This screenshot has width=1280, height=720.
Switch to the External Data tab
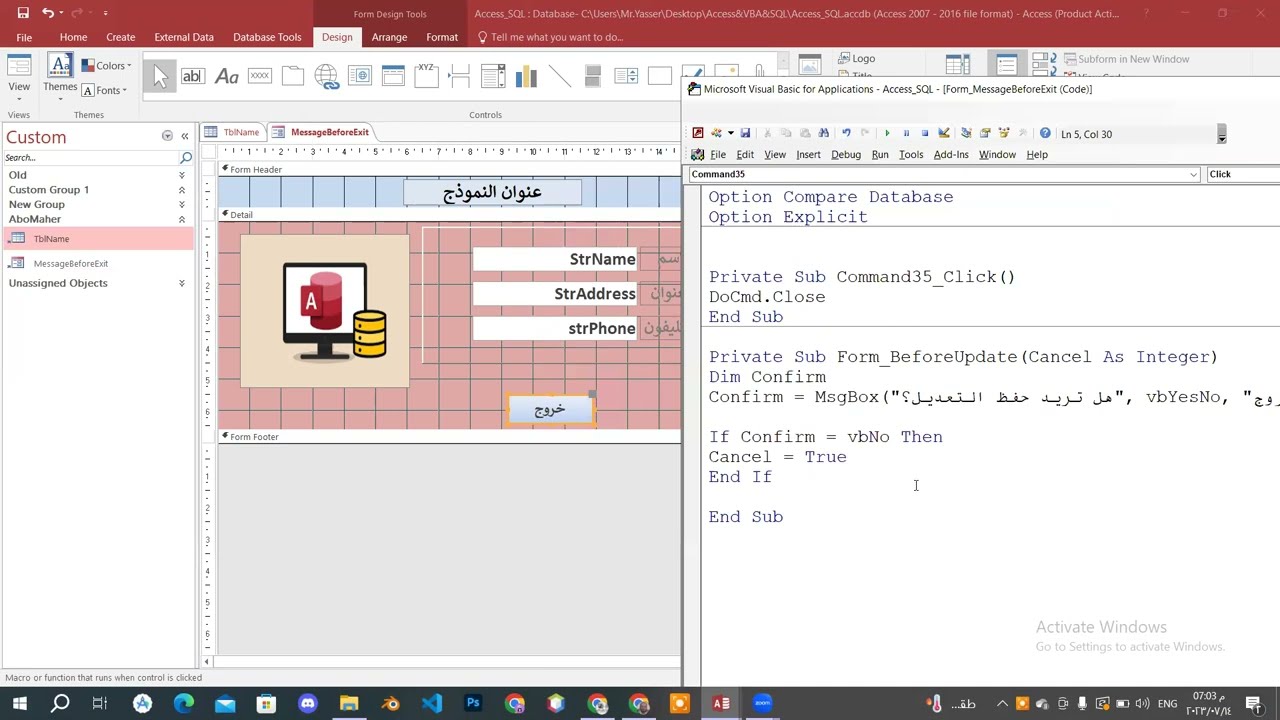[x=184, y=37]
